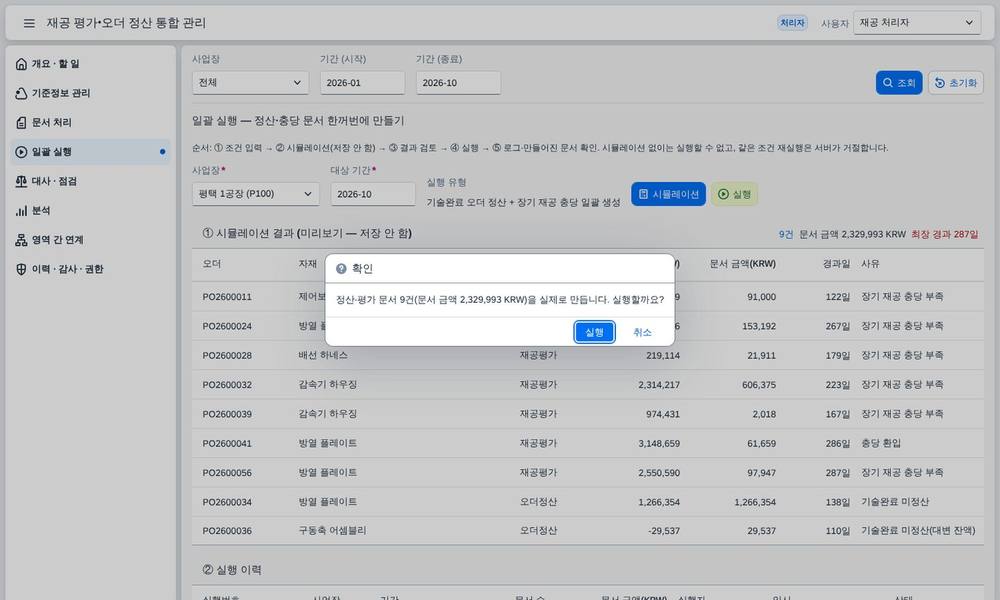Click the 조회 search button
Image resolution: width=1000 pixels, height=600 pixels.
point(899,83)
